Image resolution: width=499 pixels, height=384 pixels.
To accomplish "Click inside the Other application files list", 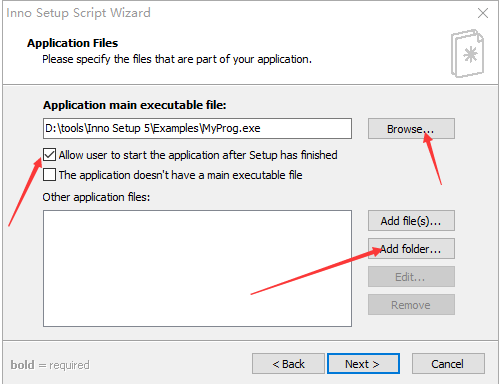I will pyautogui.click(x=197, y=268).
